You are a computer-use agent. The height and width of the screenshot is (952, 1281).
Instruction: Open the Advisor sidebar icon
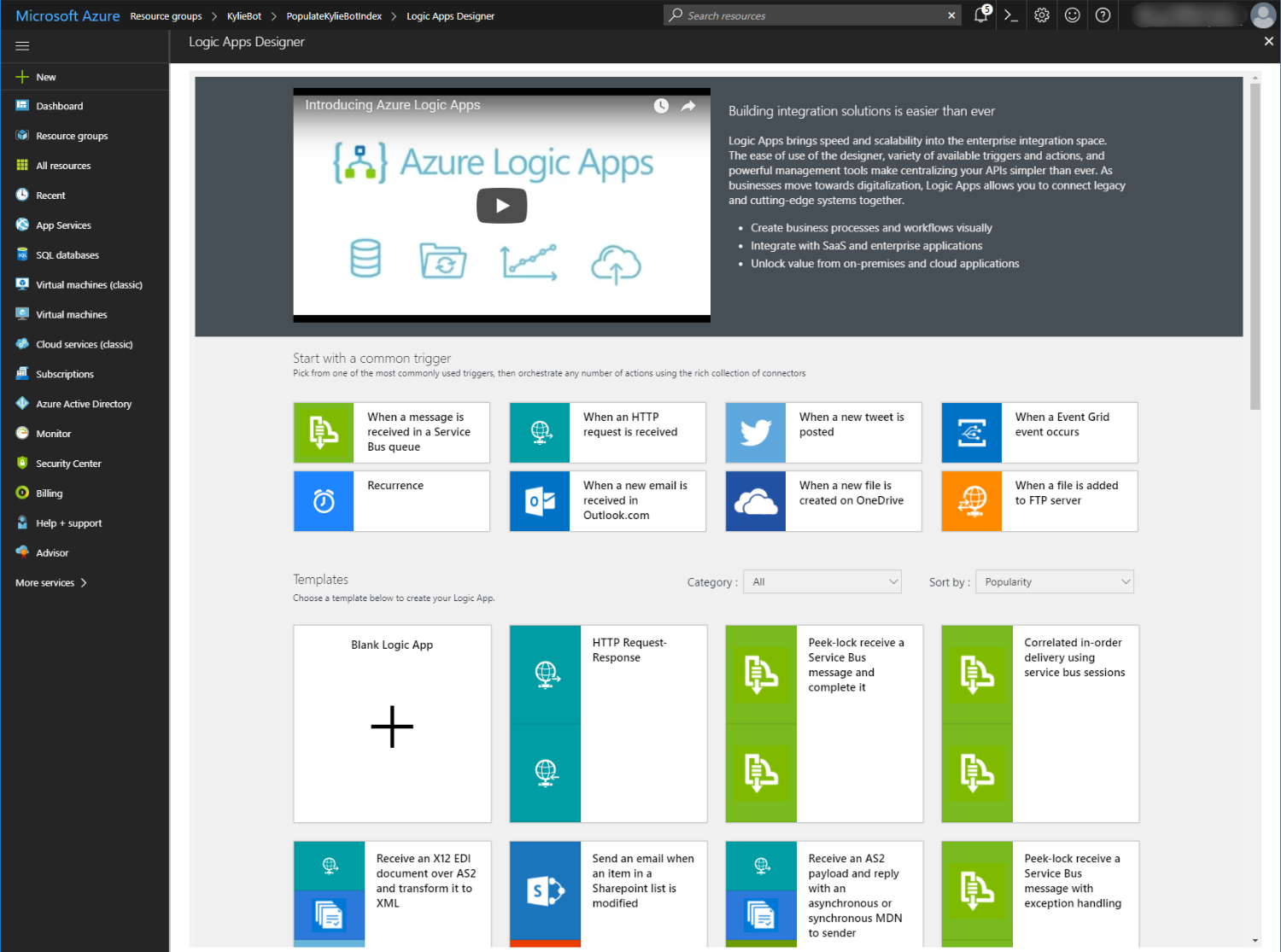[22, 552]
